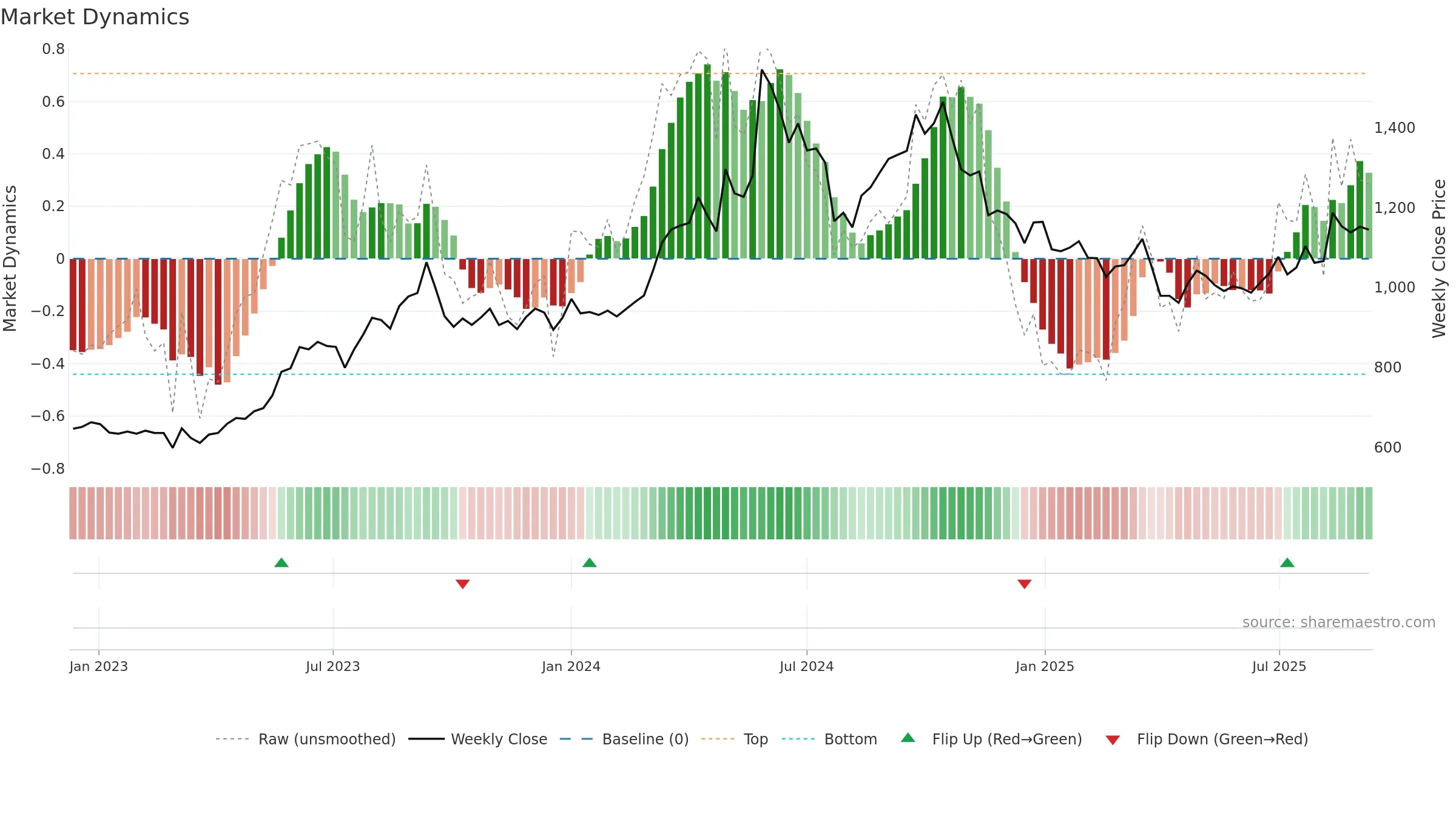Click the 1,400 right axis price label
This screenshot has width=1456, height=819.
[1395, 128]
